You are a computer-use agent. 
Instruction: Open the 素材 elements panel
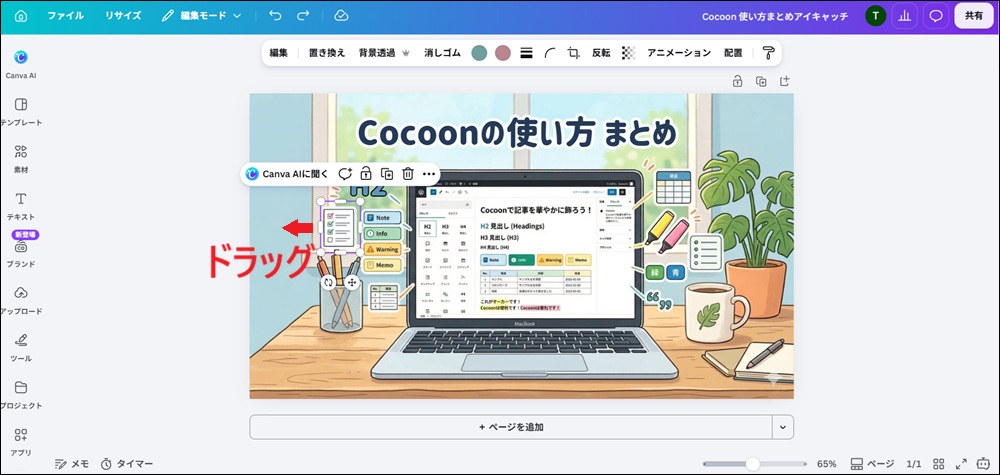[x=21, y=159]
